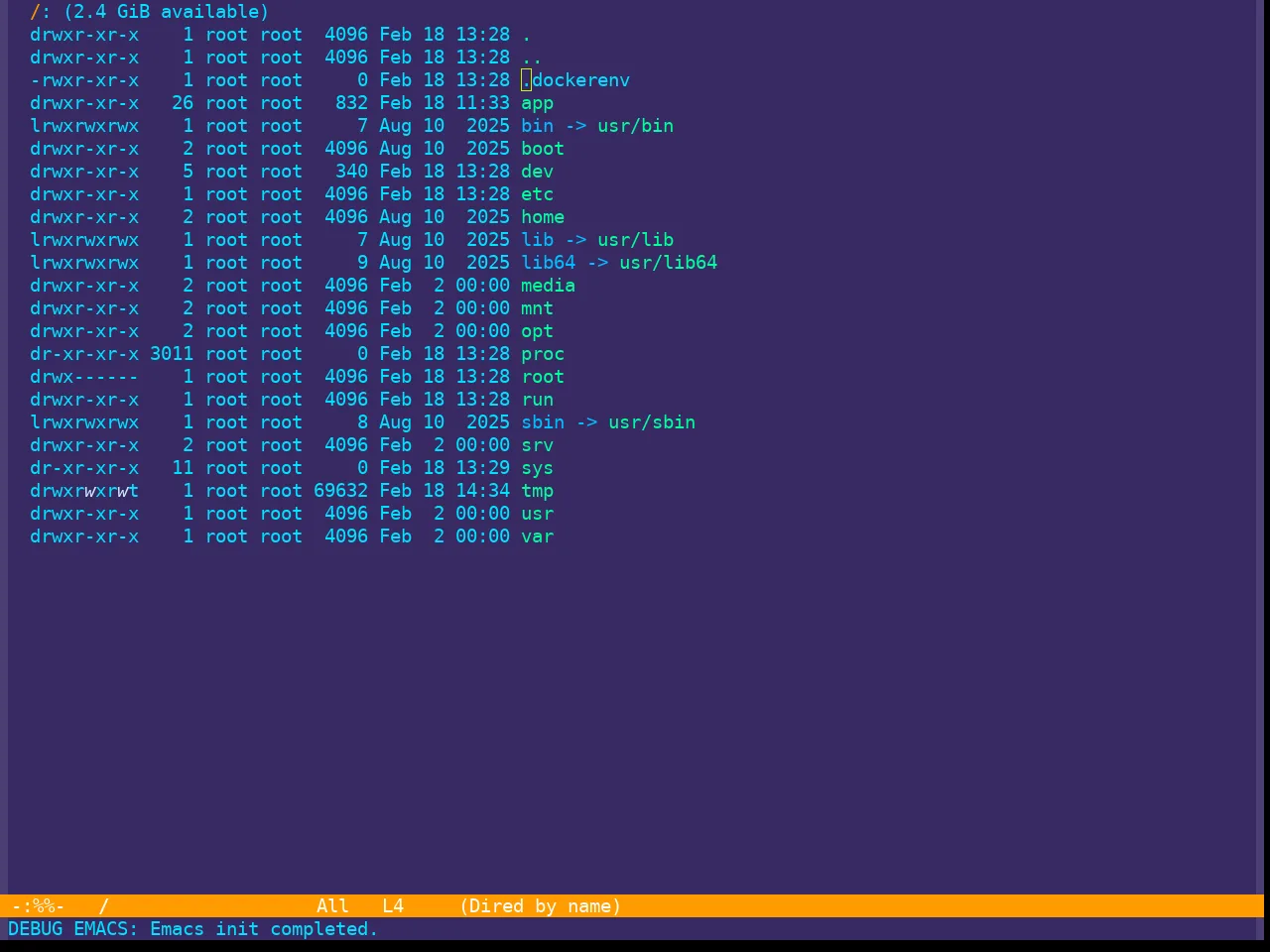Click the 832 size of app
Screen dimensions: 1270x952
(x=351, y=103)
